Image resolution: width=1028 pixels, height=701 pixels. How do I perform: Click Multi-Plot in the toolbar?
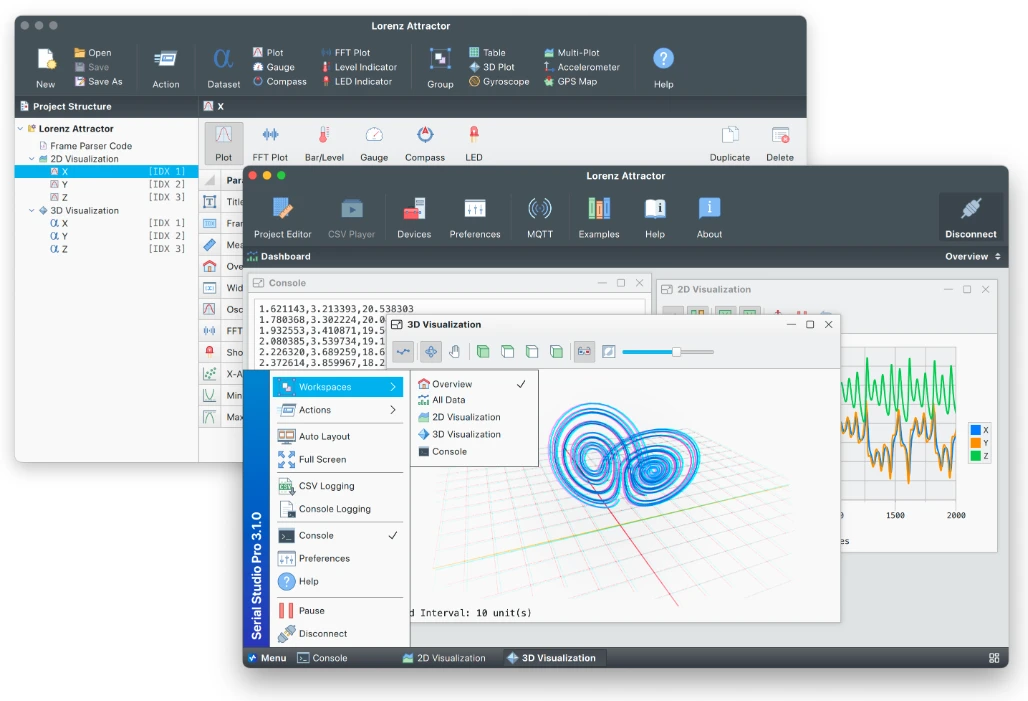572,52
